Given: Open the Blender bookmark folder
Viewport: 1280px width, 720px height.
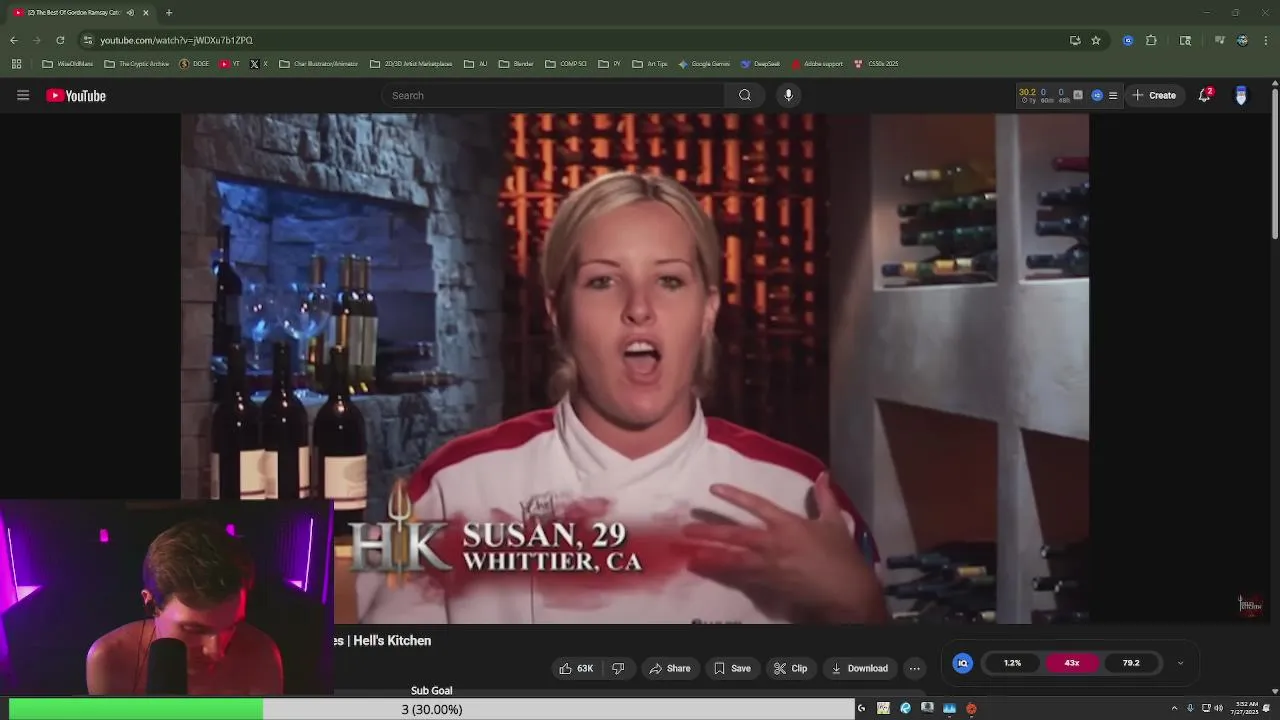Looking at the screenshot, I should (516, 64).
